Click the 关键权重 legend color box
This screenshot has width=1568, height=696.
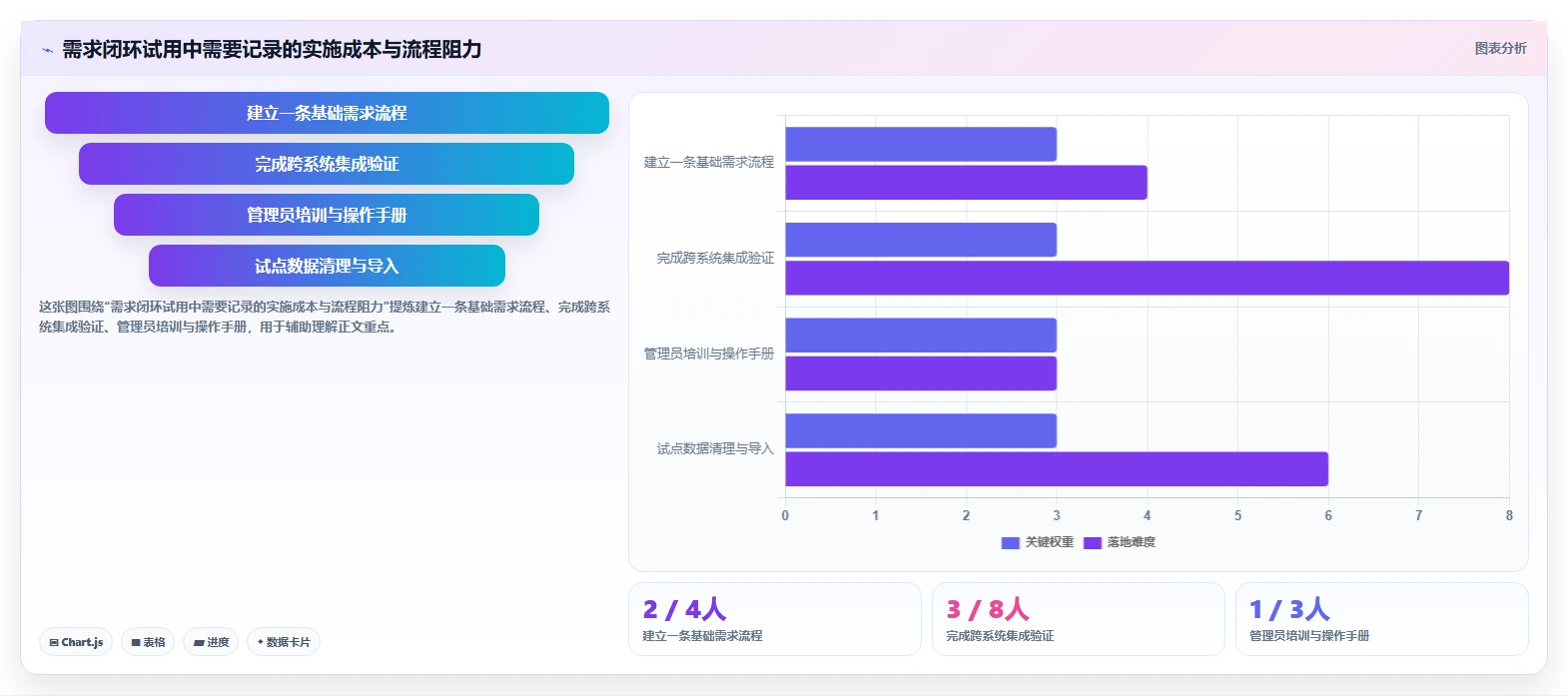[1010, 543]
